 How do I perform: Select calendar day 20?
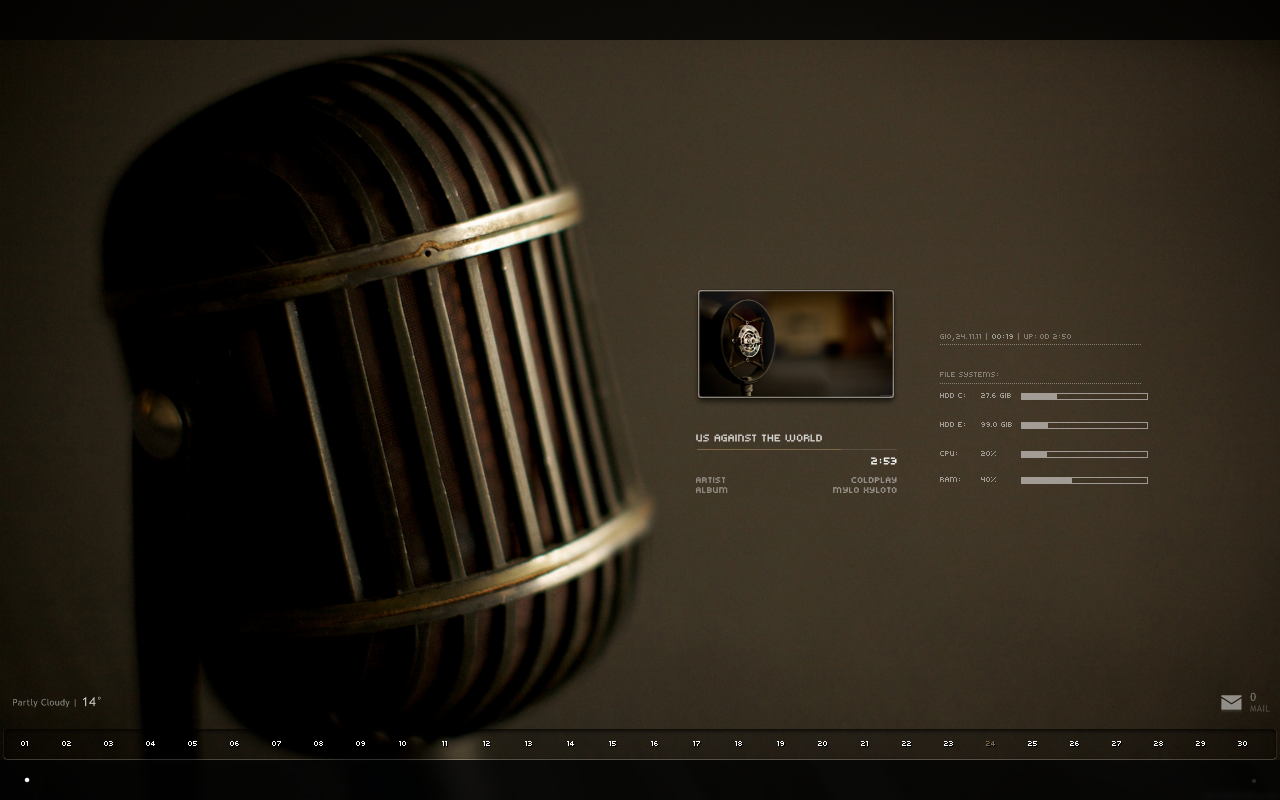point(822,743)
